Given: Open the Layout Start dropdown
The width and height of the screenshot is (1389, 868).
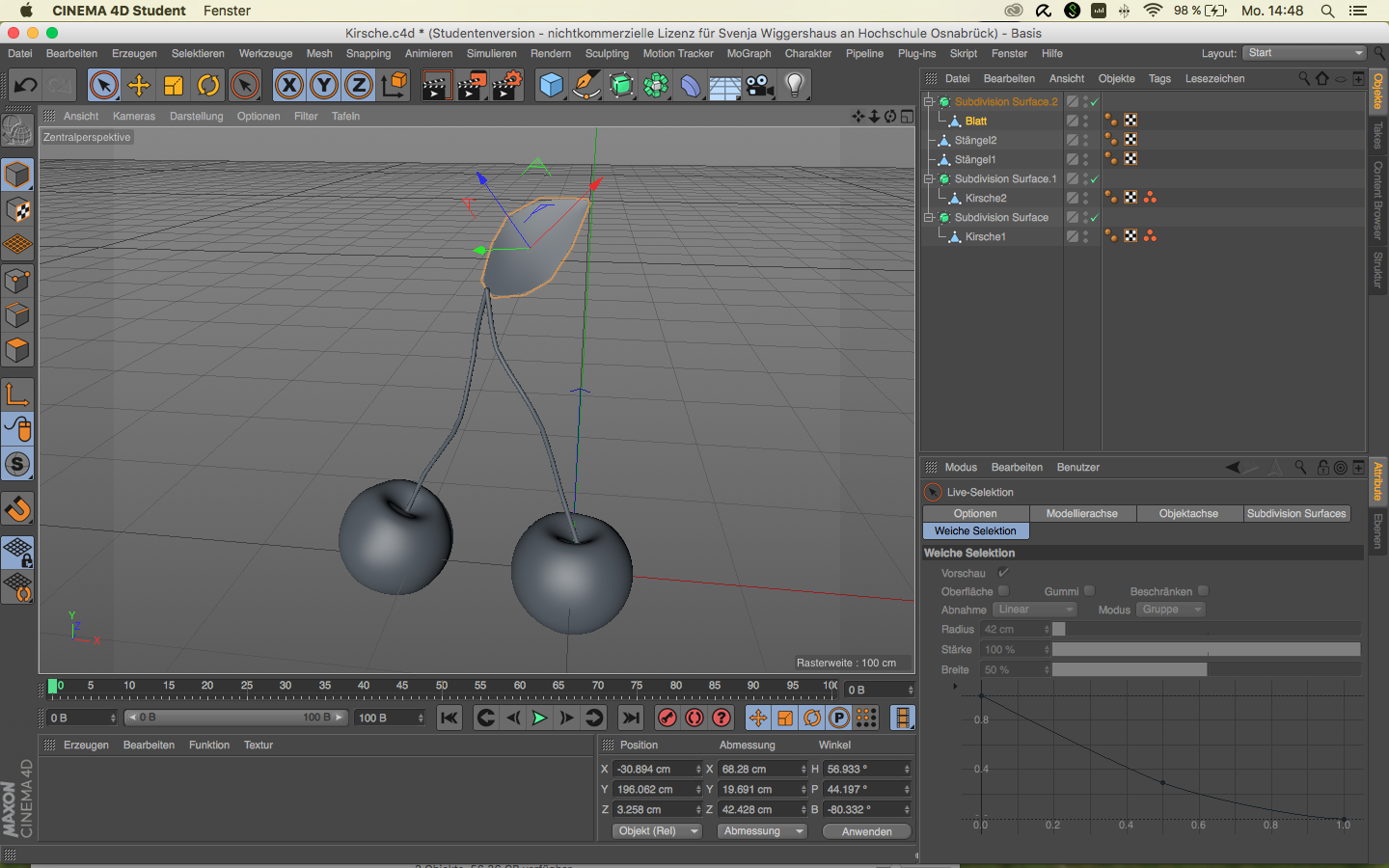Looking at the screenshot, I should pyautogui.click(x=1304, y=53).
